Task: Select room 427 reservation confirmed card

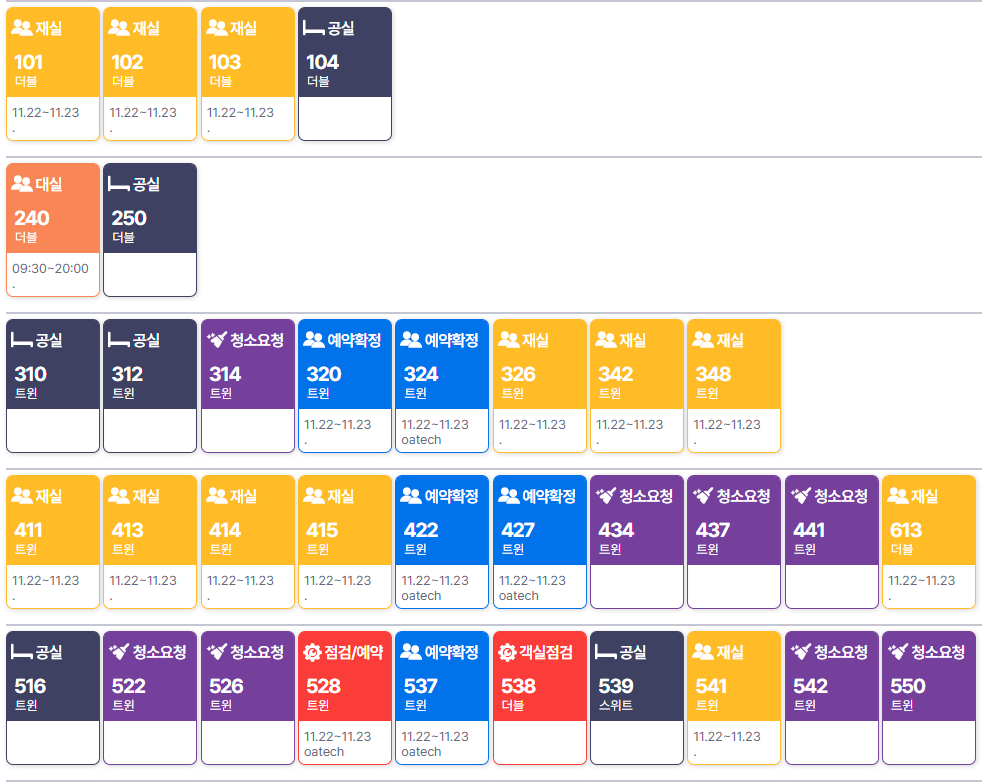Action: click(x=539, y=530)
